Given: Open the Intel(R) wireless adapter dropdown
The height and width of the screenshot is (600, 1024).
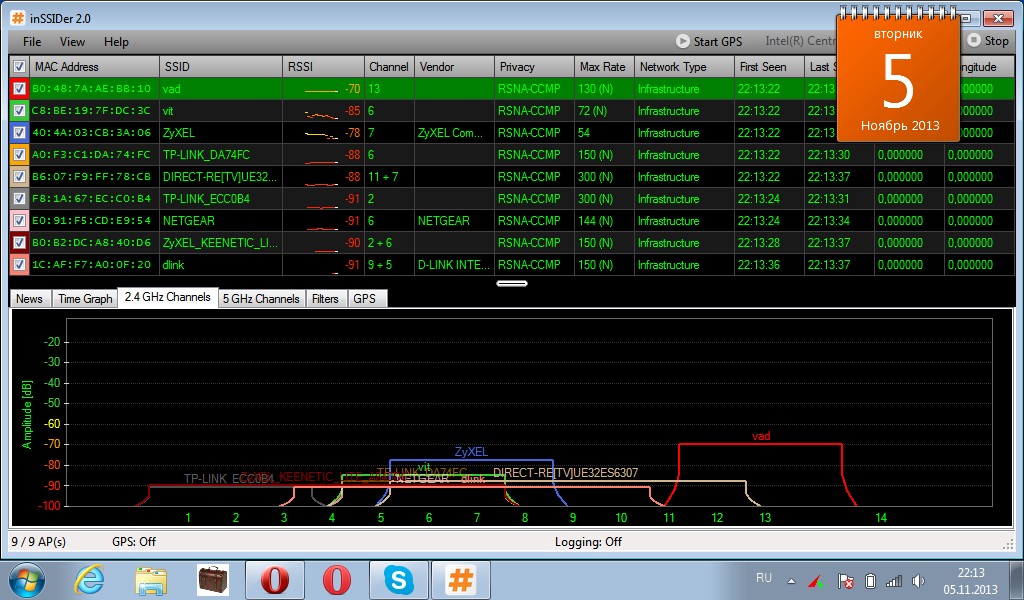Looking at the screenshot, I should (x=800, y=41).
